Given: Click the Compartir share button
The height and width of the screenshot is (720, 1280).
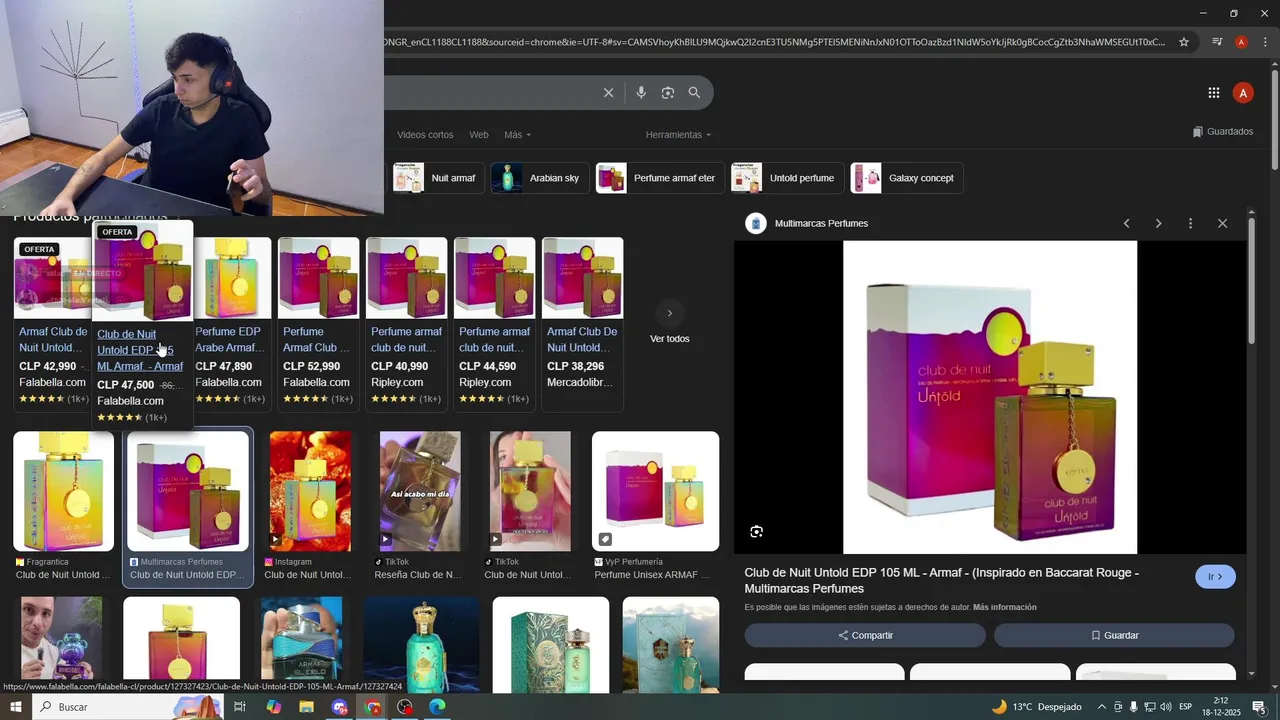Looking at the screenshot, I should [x=865, y=635].
